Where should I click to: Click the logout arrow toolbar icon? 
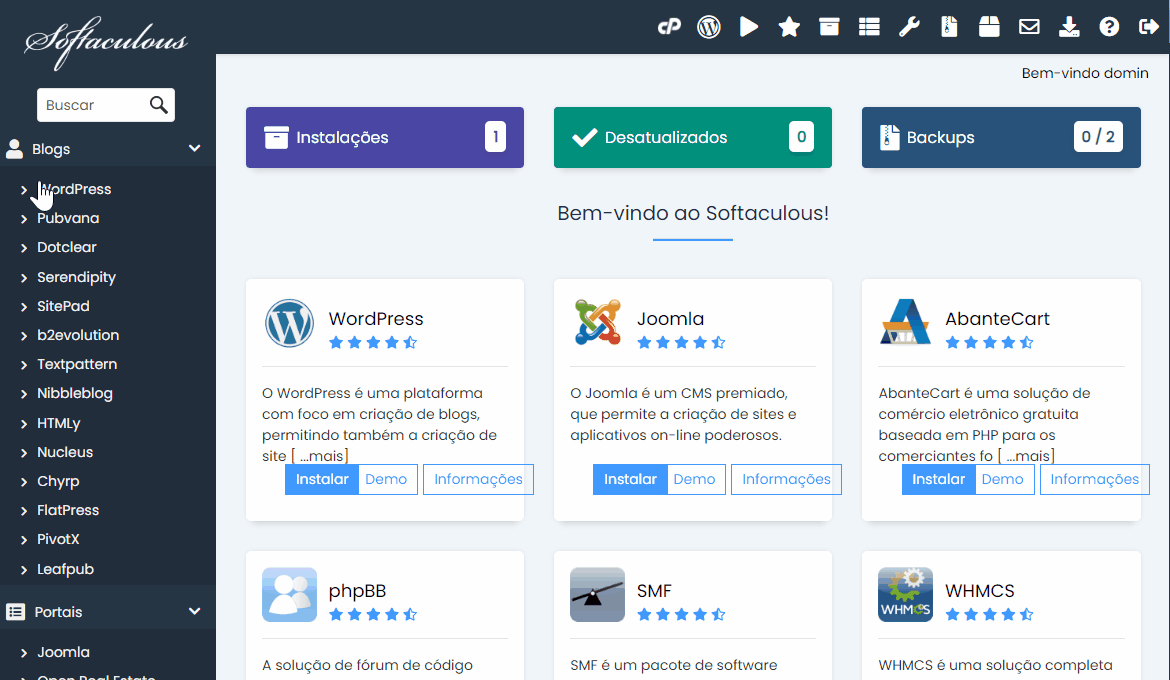(1149, 28)
